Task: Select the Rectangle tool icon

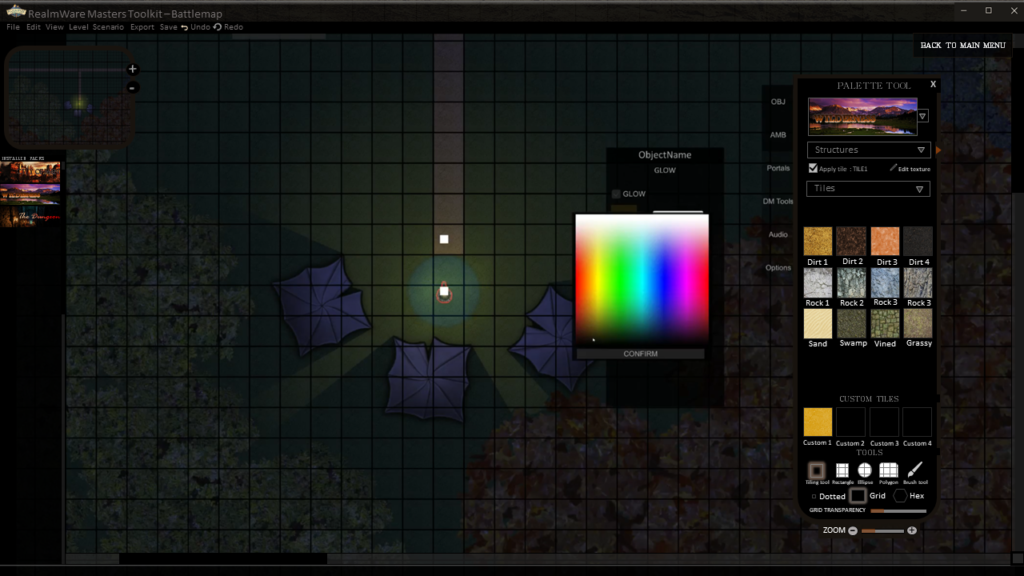Action: click(x=842, y=470)
